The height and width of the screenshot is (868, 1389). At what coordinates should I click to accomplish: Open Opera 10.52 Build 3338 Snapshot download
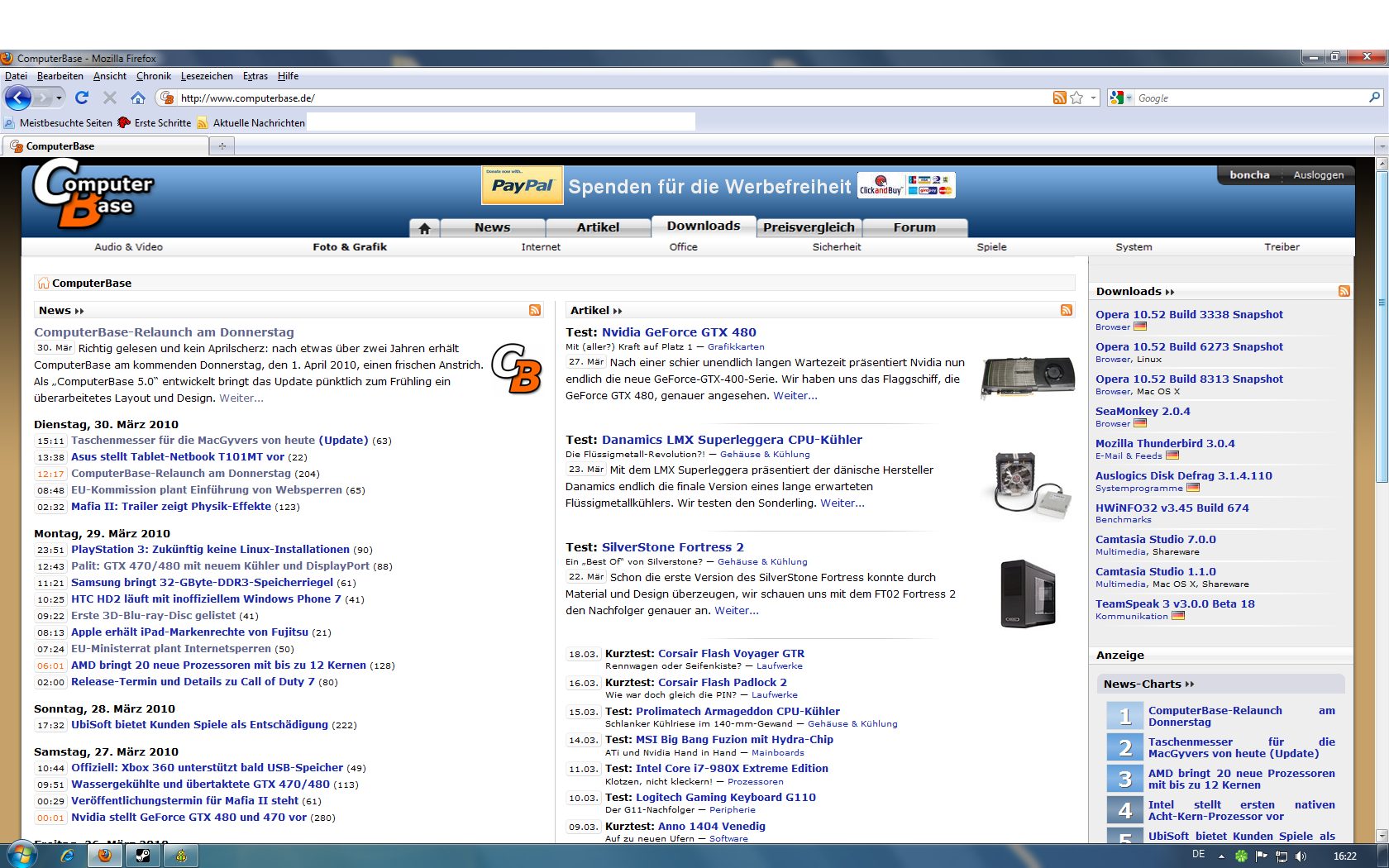(1189, 315)
